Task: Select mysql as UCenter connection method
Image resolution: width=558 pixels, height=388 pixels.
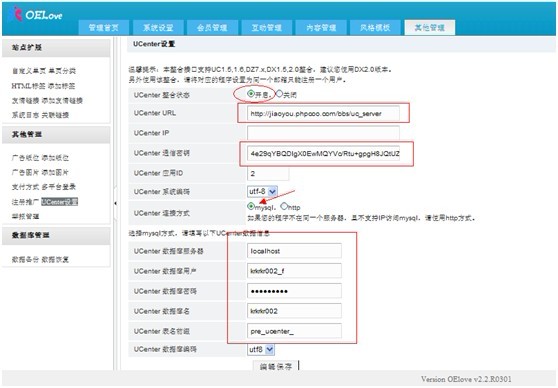Action: pos(251,206)
